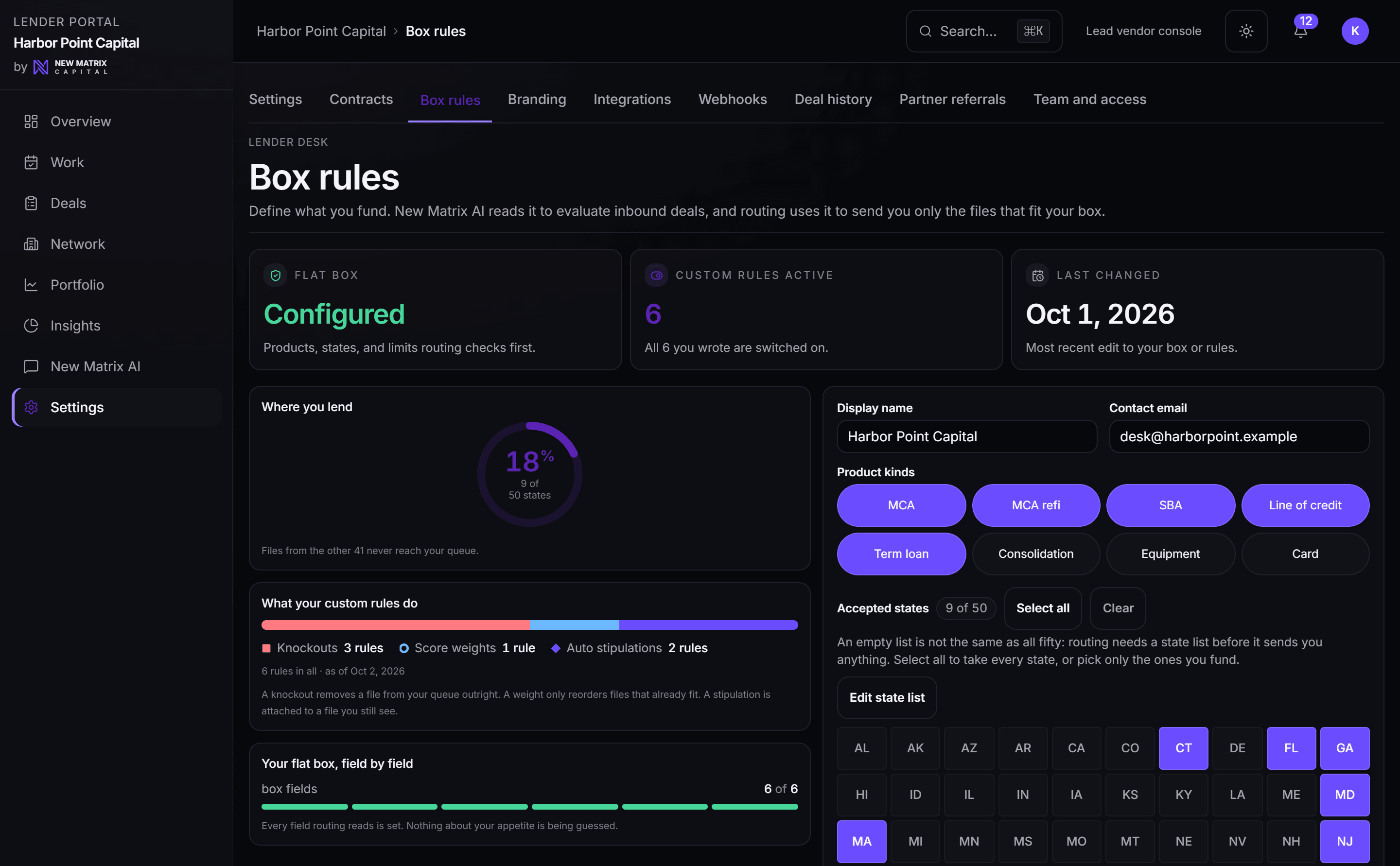The height and width of the screenshot is (866, 1400).
Task: Click the Work calendar icon
Action: tap(31, 162)
